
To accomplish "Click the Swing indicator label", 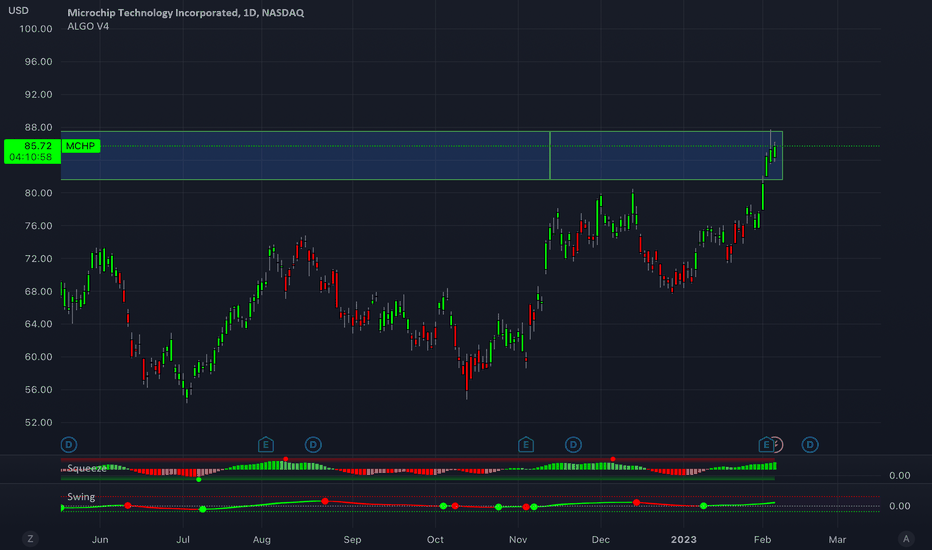I will coord(81,496).
